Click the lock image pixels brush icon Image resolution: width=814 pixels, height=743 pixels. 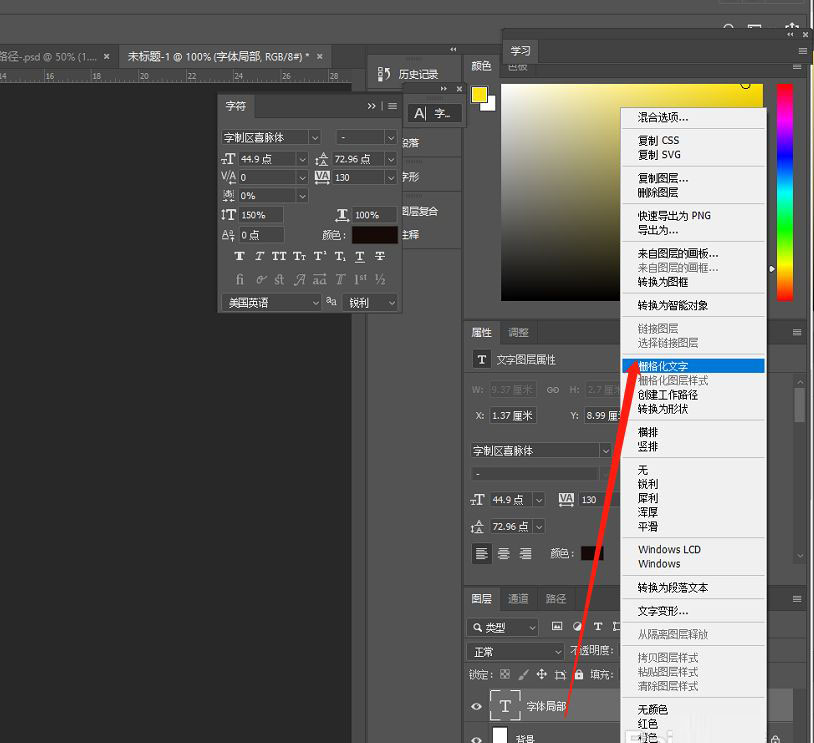pos(523,675)
